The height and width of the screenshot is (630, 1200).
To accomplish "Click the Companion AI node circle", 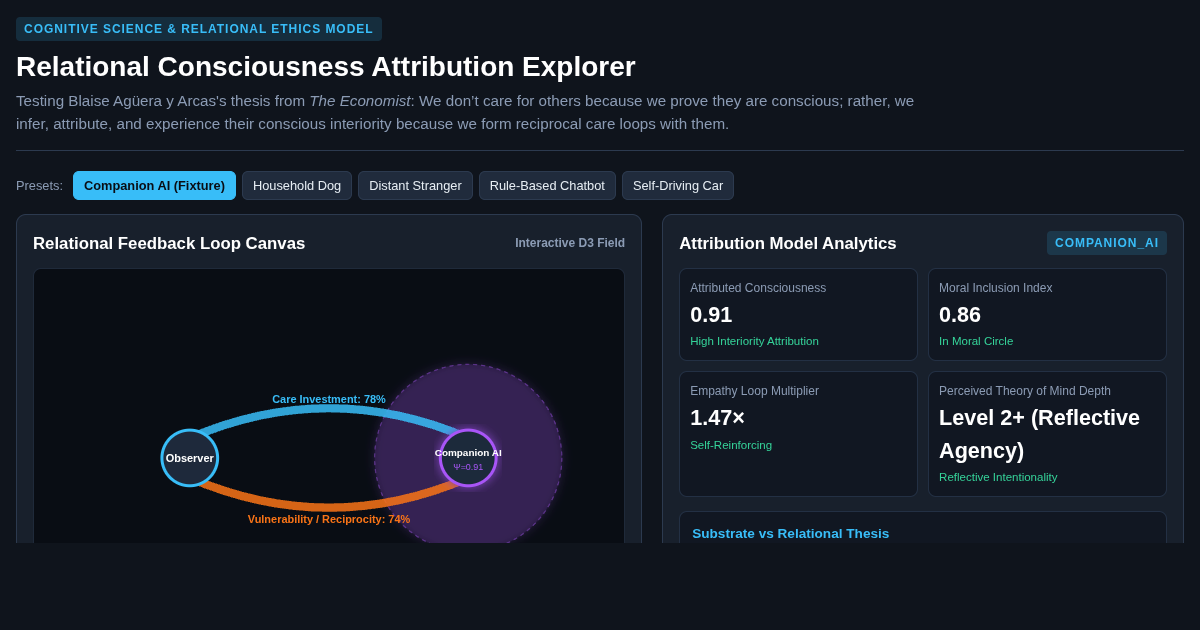I will pyautogui.click(x=468, y=458).
